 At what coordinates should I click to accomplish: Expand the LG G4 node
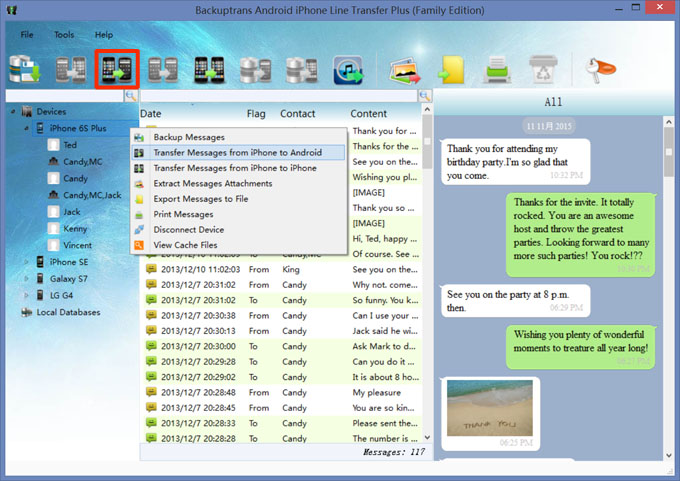coord(26,295)
